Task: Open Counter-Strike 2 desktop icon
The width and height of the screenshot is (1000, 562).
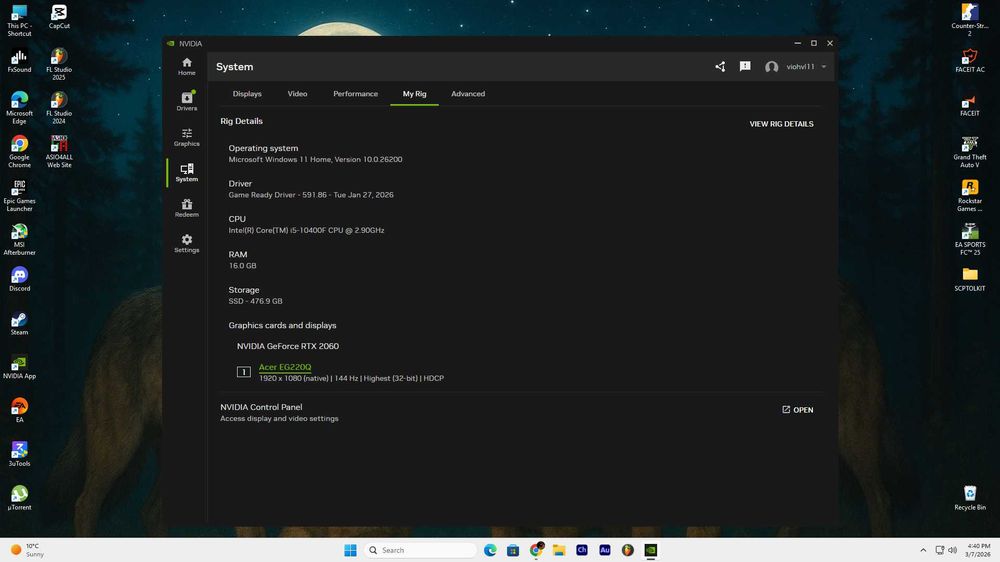Action: coord(969,20)
